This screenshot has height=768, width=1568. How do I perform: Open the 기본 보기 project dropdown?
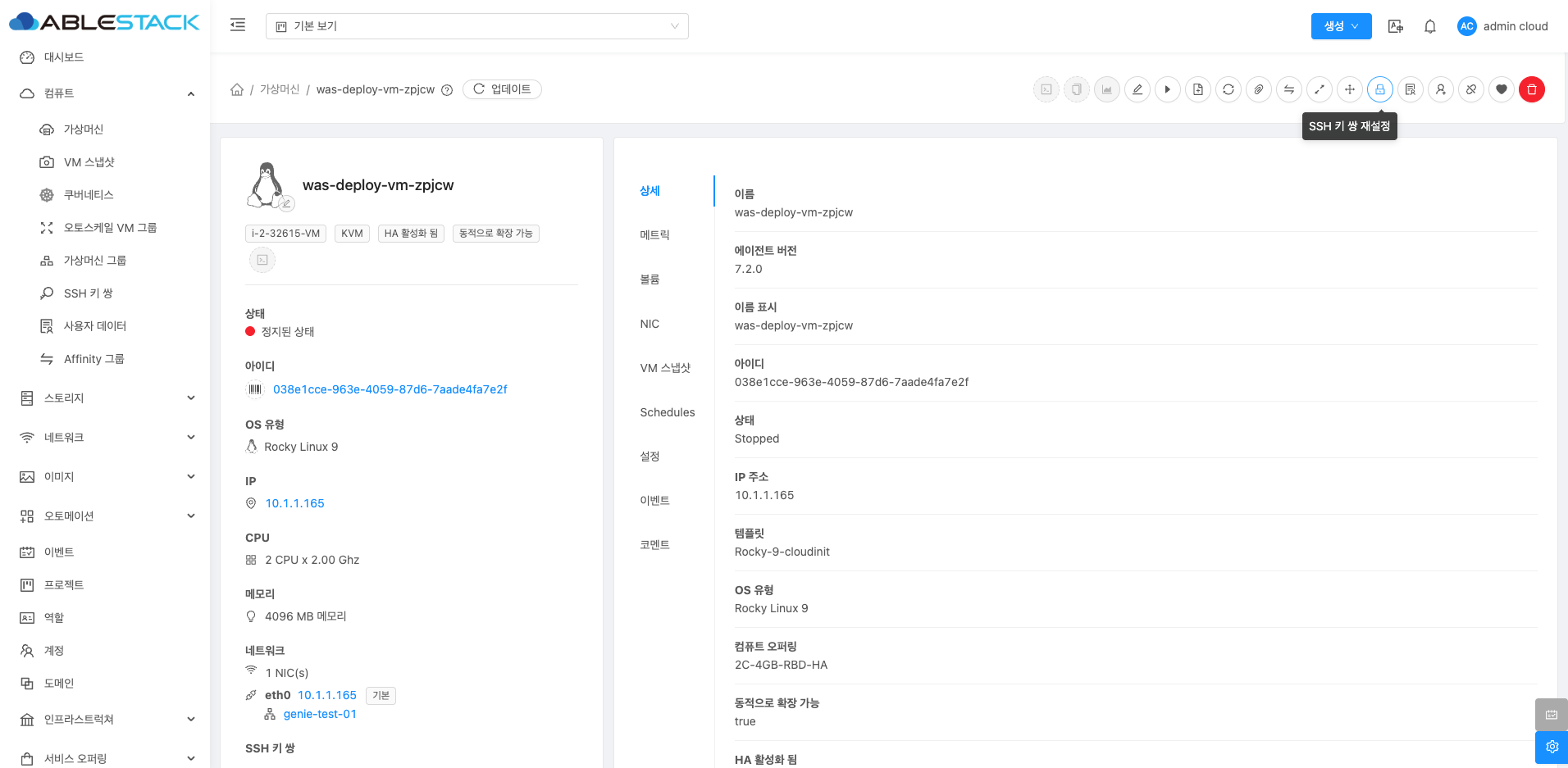point(476,26)
